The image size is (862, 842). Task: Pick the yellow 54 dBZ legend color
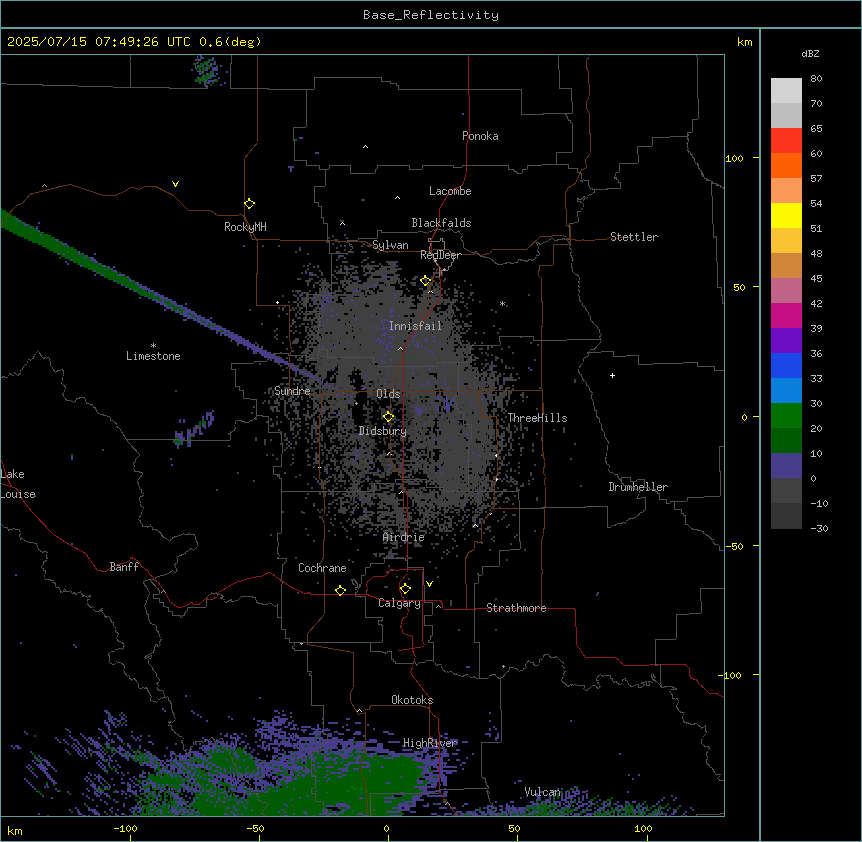click(786, 215)
